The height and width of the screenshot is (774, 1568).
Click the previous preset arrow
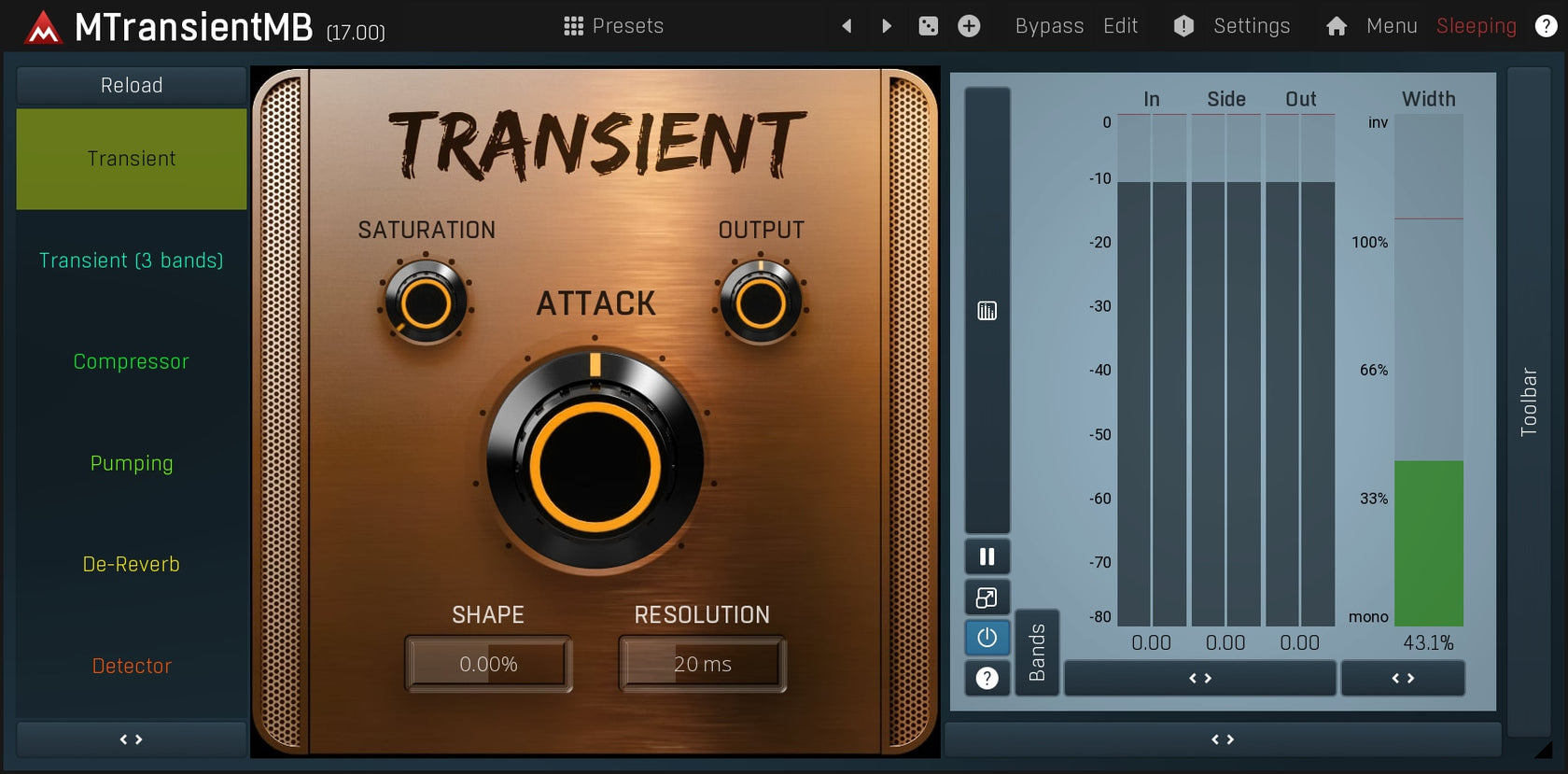847,26
